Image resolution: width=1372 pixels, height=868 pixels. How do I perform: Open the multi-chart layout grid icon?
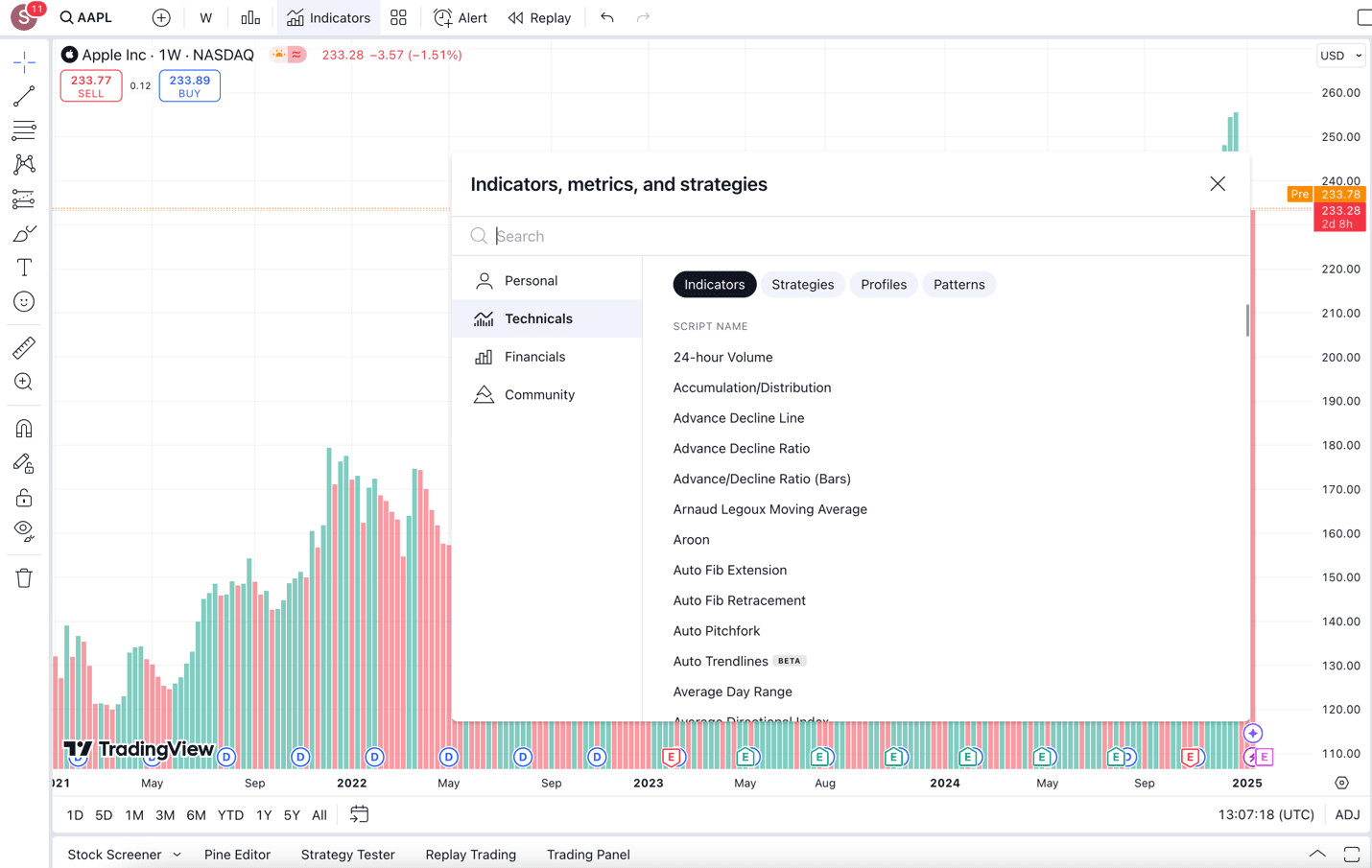pos(398,17)
